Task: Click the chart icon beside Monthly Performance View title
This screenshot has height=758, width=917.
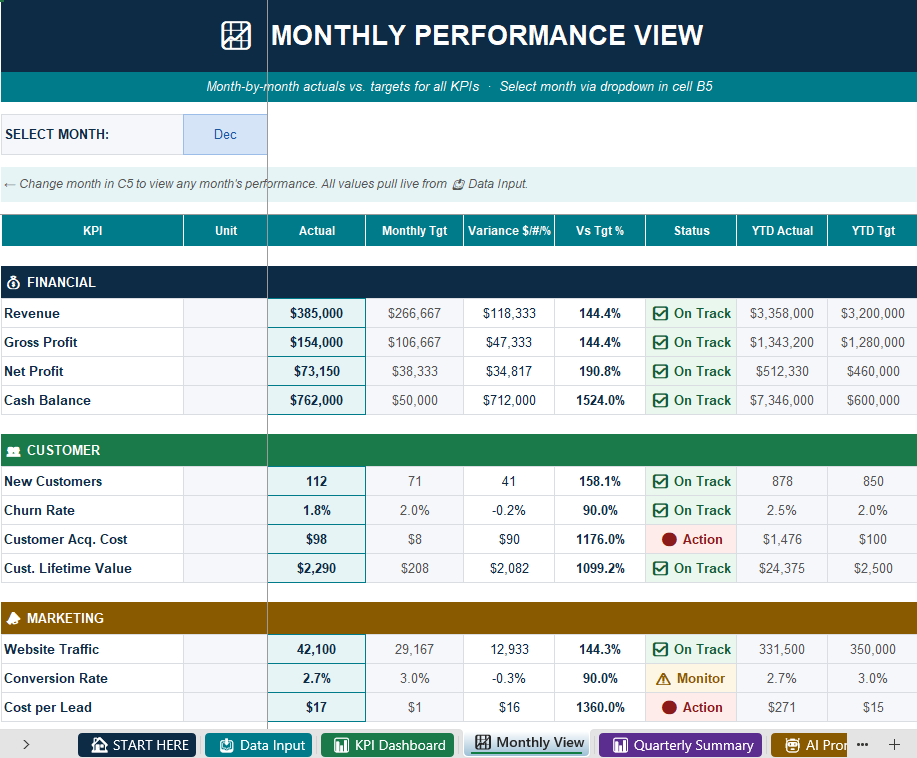Action: coord(236,35)
